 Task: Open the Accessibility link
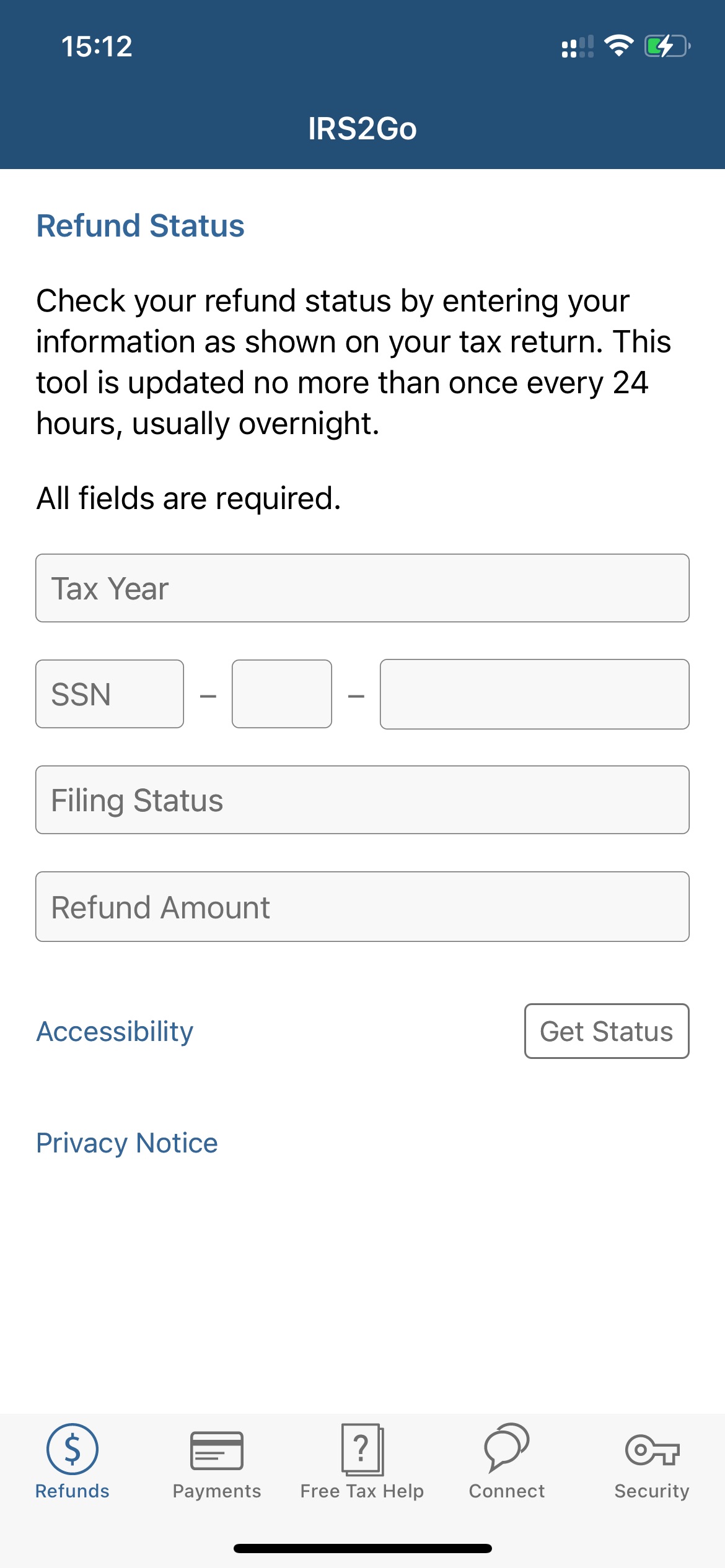[x=115, y=1032]
